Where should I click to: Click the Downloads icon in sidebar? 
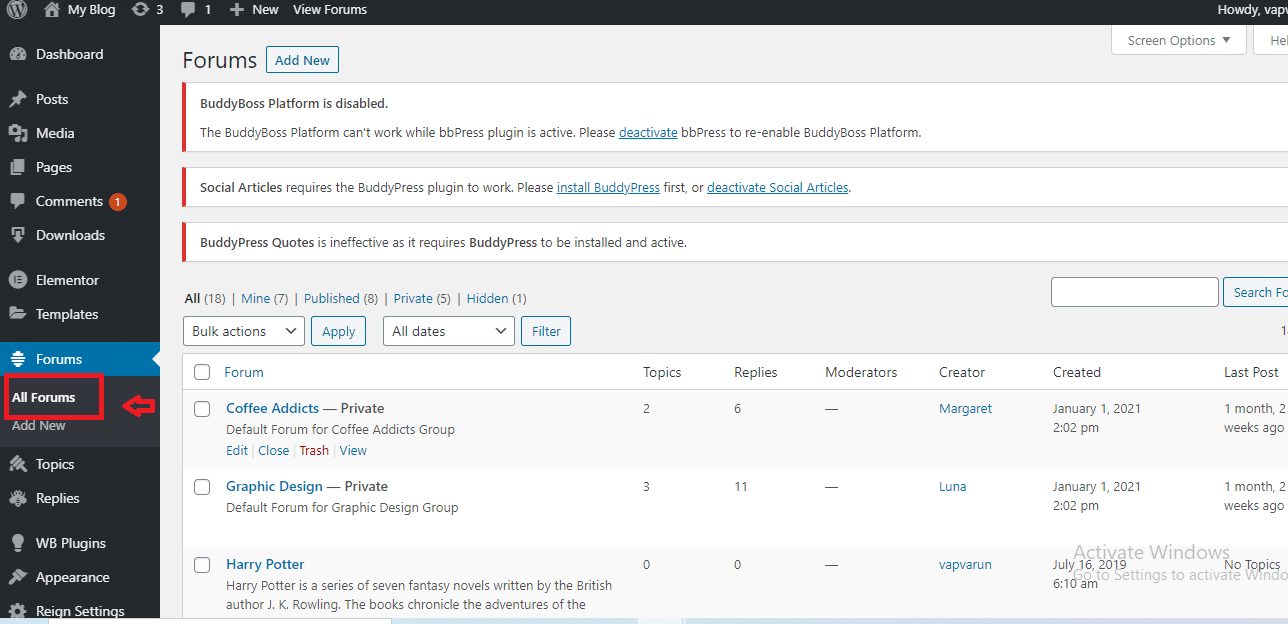[18, 235]
